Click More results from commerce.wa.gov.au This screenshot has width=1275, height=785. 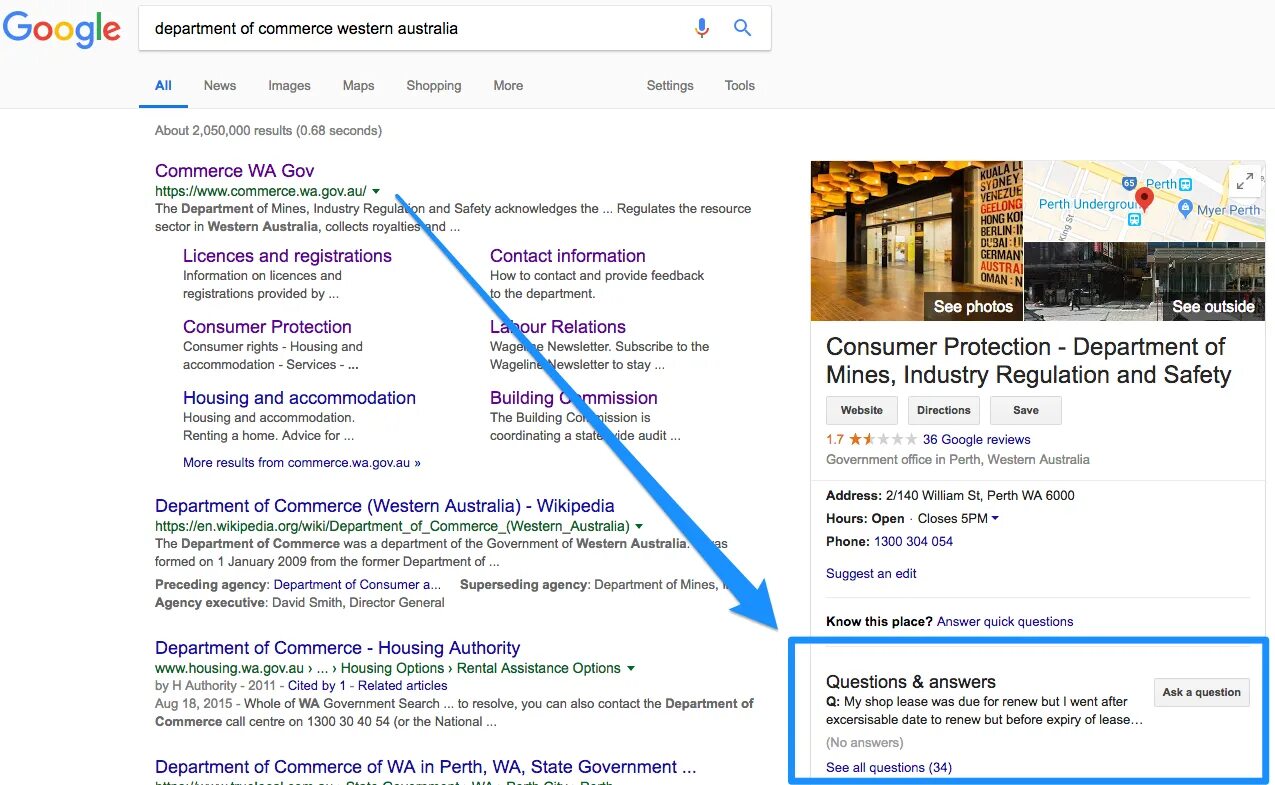click(302, 463)
